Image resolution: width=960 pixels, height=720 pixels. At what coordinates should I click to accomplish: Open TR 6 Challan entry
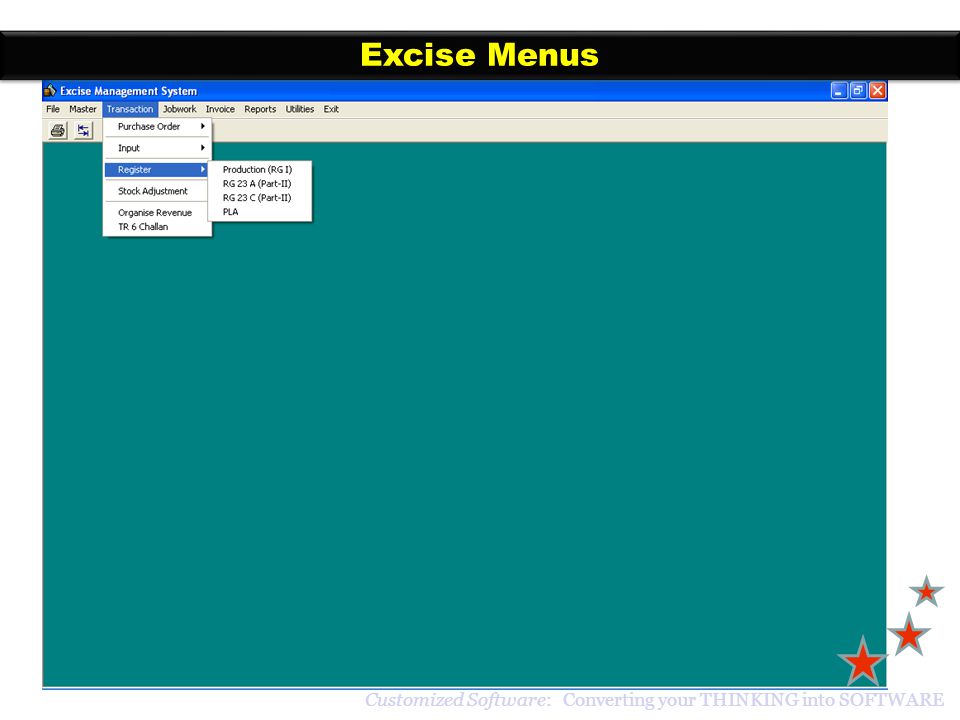tap(157, 227)
